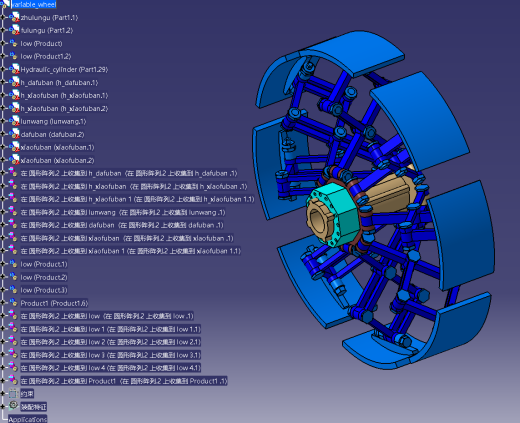Click the fulungu (Part1.2) part icon
Image resolution: width=520 pixels, height=423 pixels.
[14, 30]
